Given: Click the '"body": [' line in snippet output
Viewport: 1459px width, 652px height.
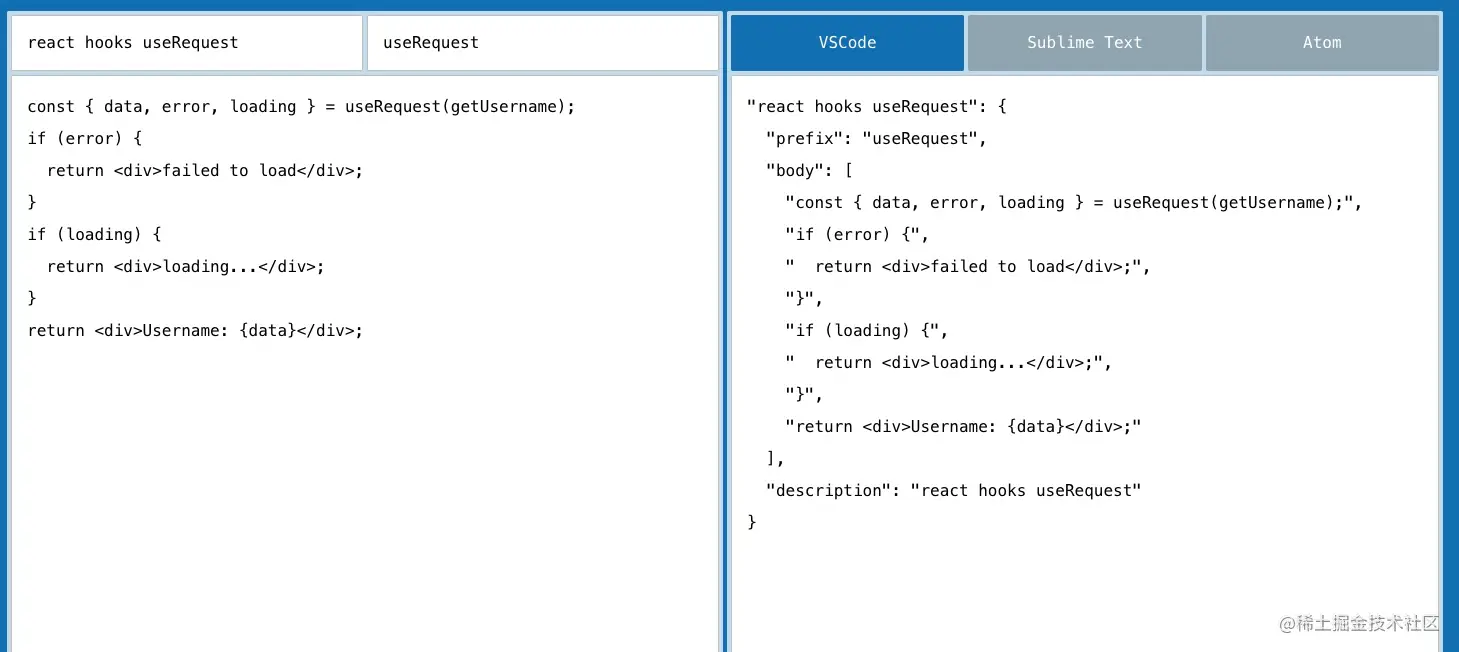Looking at the screenshot, I should 808,171.
